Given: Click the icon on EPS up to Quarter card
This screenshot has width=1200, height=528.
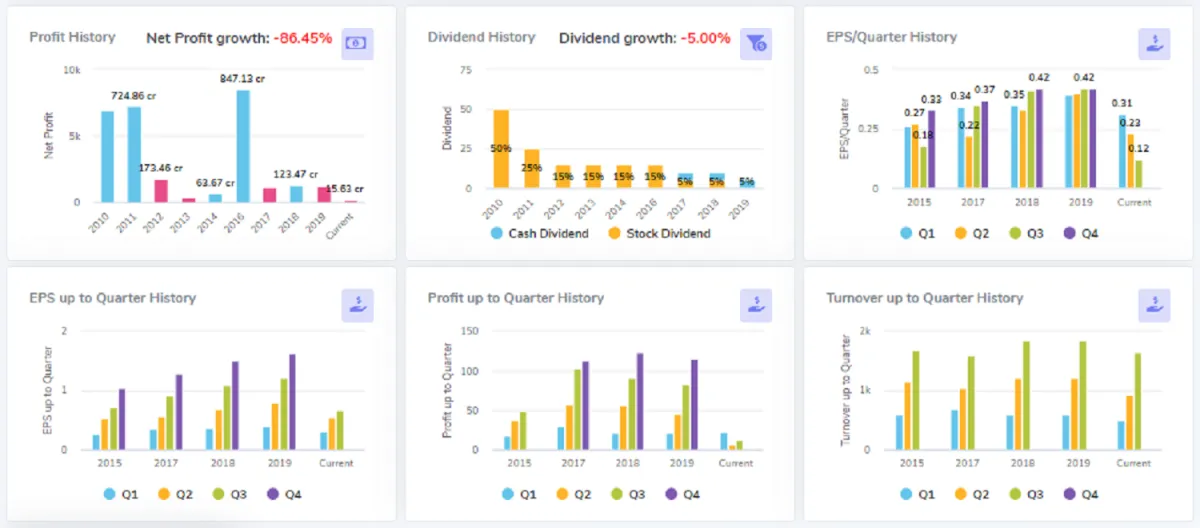Looking at the screenshot, I should [357, 305].
